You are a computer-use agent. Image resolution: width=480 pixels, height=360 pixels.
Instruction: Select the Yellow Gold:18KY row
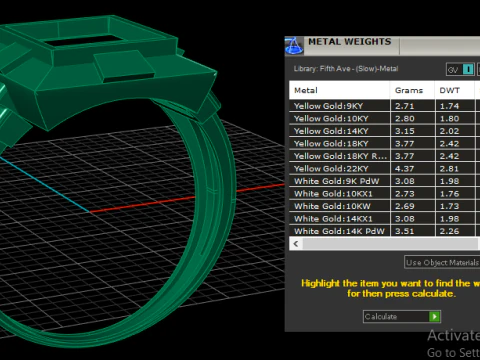pos(384,144)
